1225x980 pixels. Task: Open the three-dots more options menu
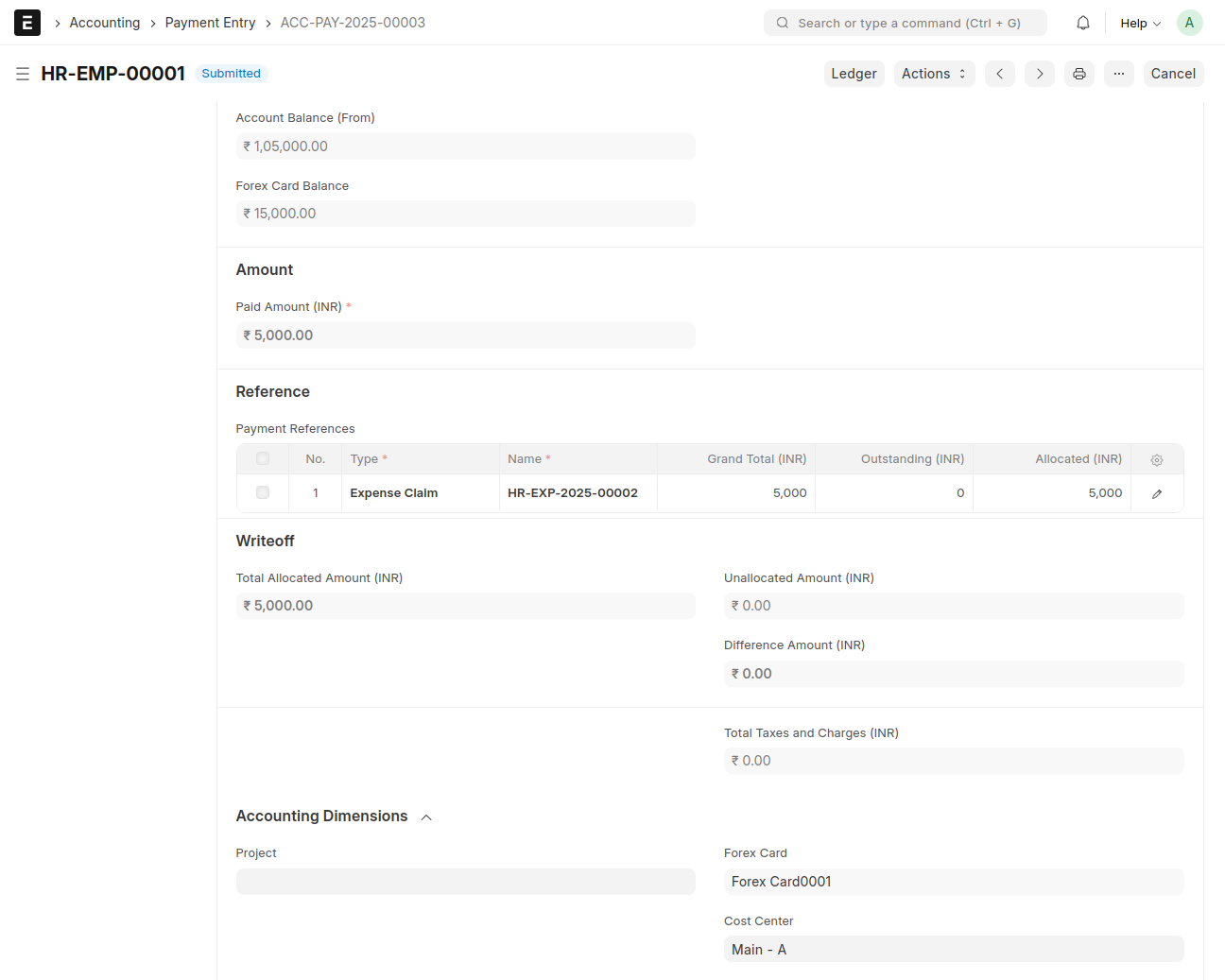(1119, 74)
